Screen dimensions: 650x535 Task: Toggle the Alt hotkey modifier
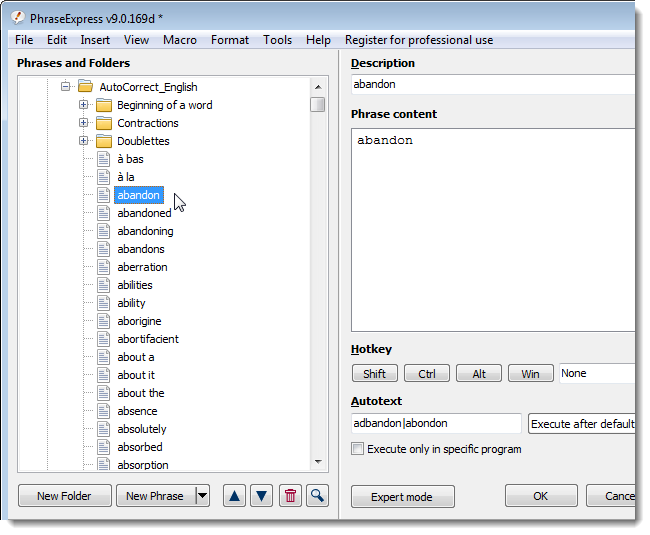pyautogui.click(x=479, y=373)
